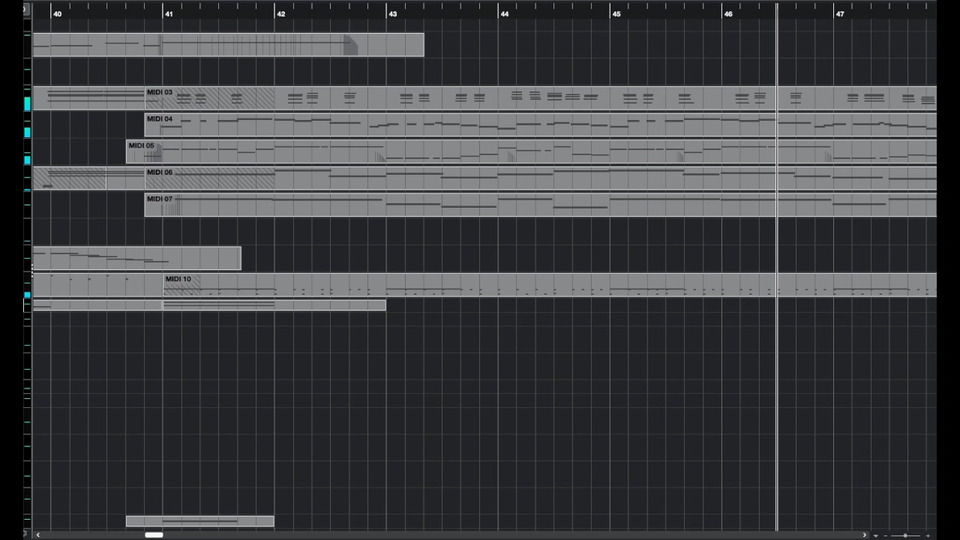Viewport: 960px width, 540px height.
Task: Click the horizontal zoom slider handle
Action: [905, 536]
